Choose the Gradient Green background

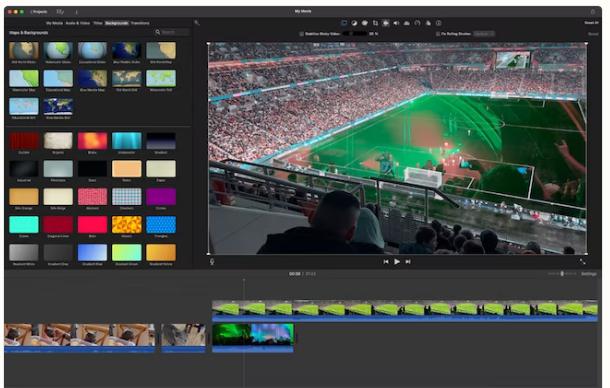pyautogui.click(x=126, y=253)
